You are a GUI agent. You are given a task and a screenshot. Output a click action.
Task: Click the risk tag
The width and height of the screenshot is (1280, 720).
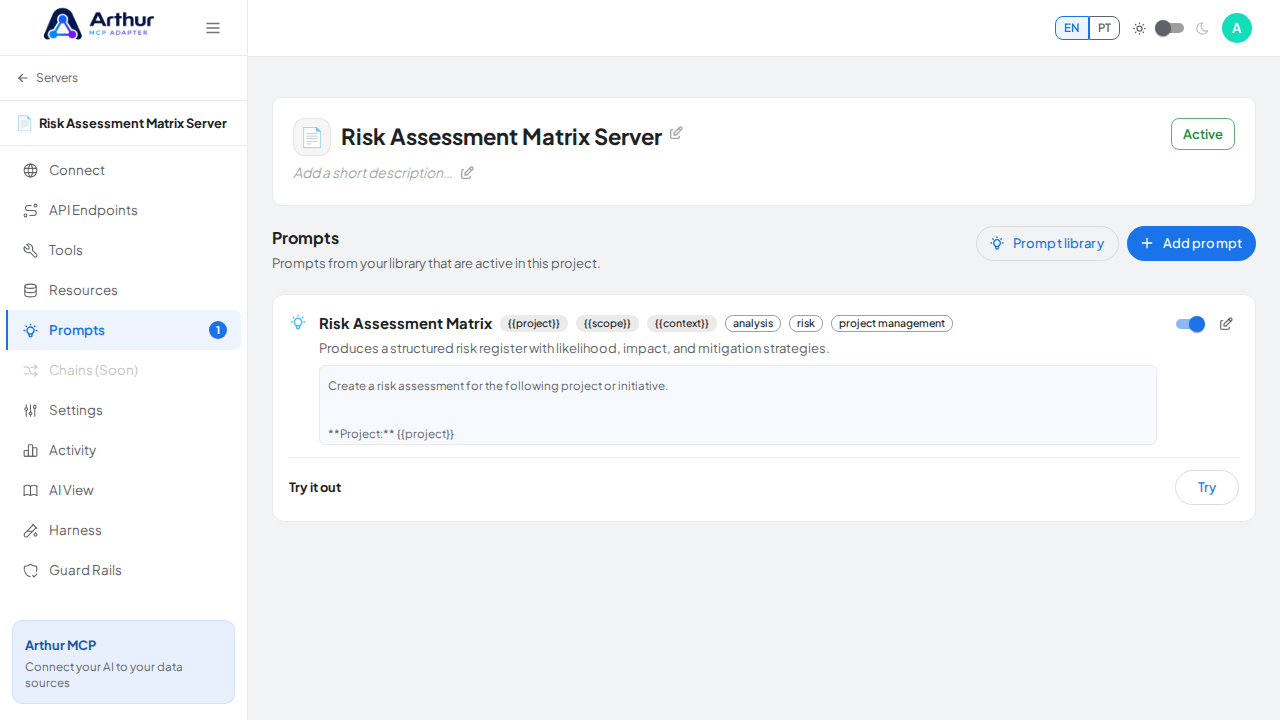(x=806, y=323)
